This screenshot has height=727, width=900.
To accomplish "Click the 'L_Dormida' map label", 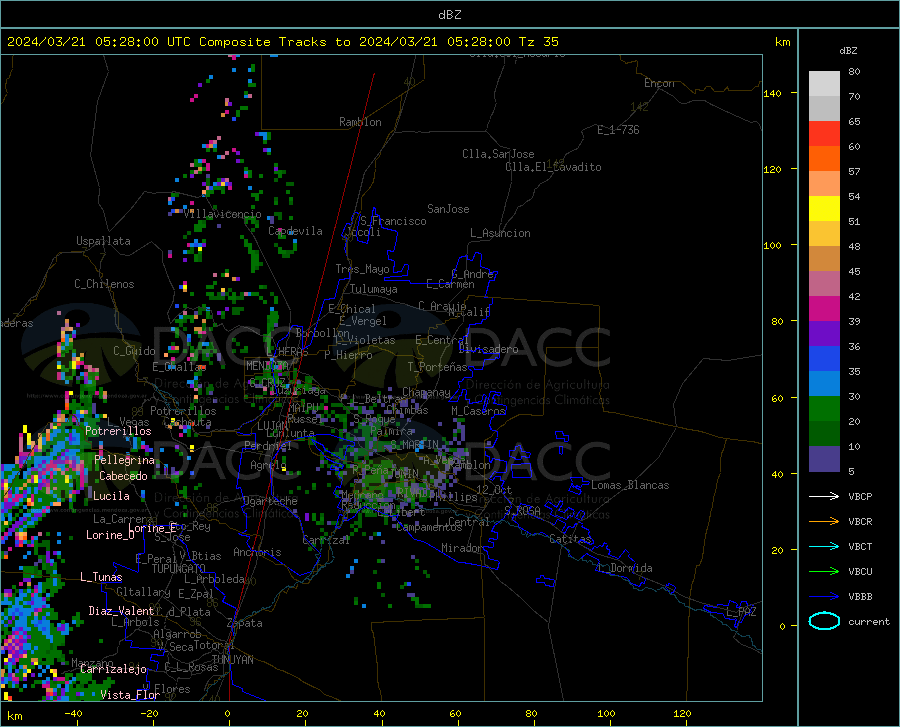I will point(625,568).
